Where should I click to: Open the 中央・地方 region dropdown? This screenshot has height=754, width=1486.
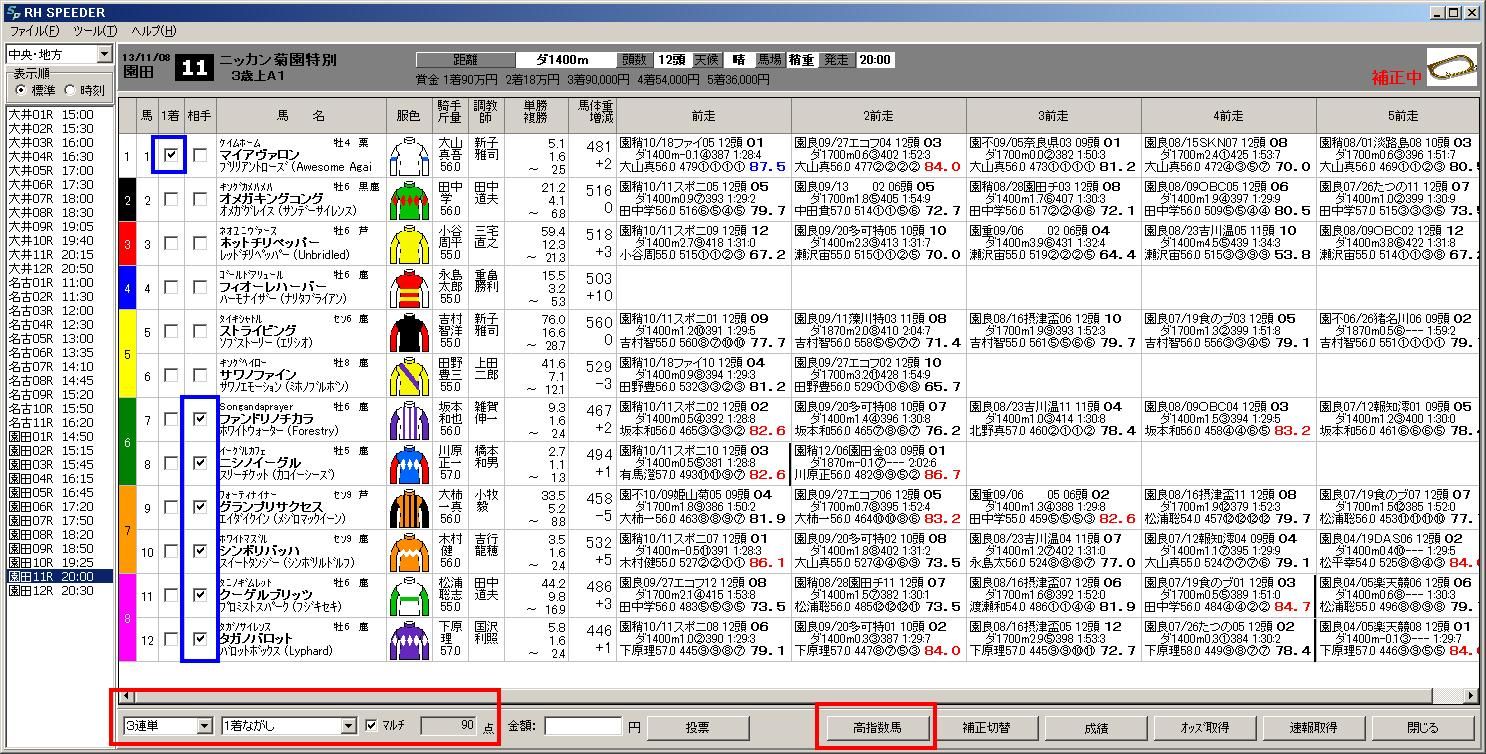104,54
